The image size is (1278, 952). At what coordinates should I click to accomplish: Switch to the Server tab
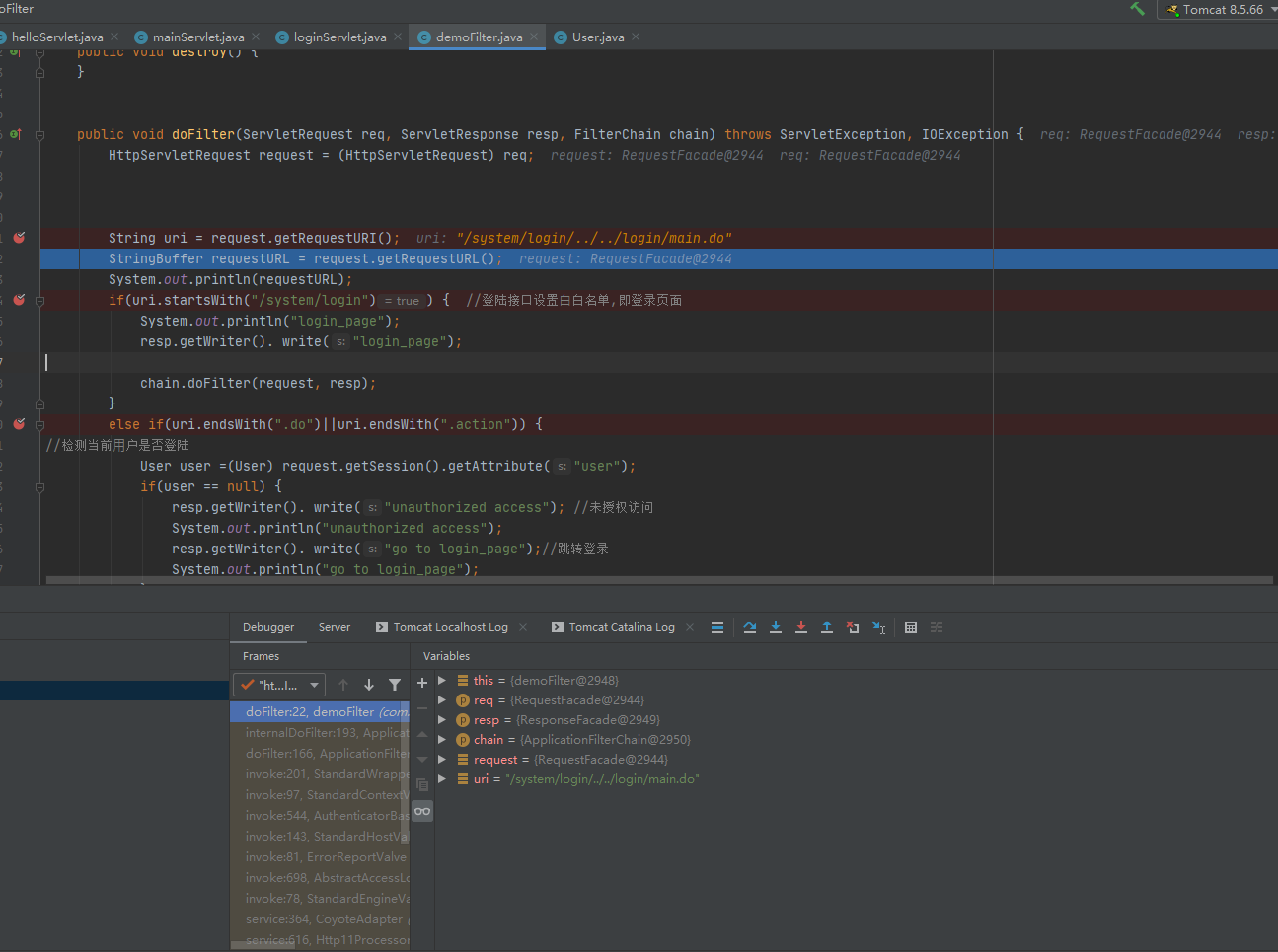tap(335, 627)
